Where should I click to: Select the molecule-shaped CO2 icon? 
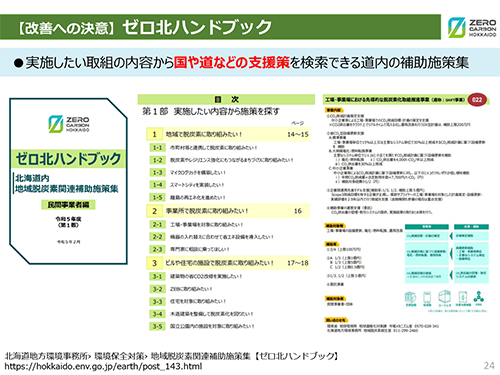[x=479, y=296]
